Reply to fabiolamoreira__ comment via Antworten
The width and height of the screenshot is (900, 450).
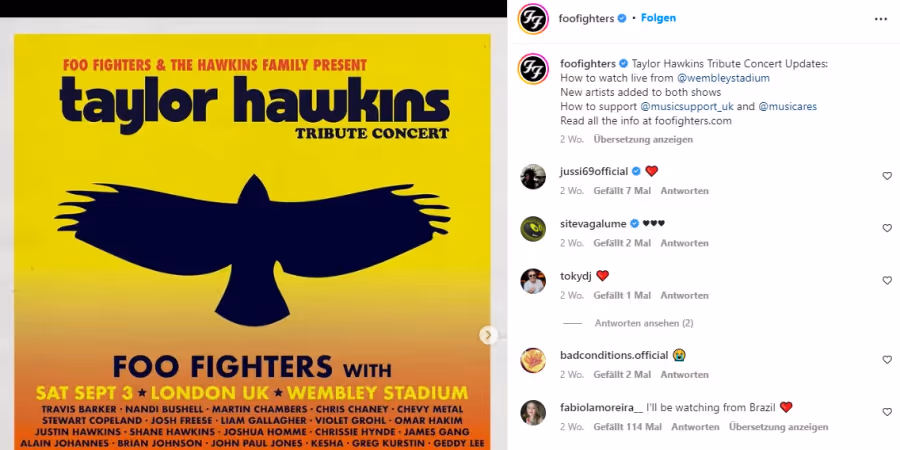[x=695, y=427]
